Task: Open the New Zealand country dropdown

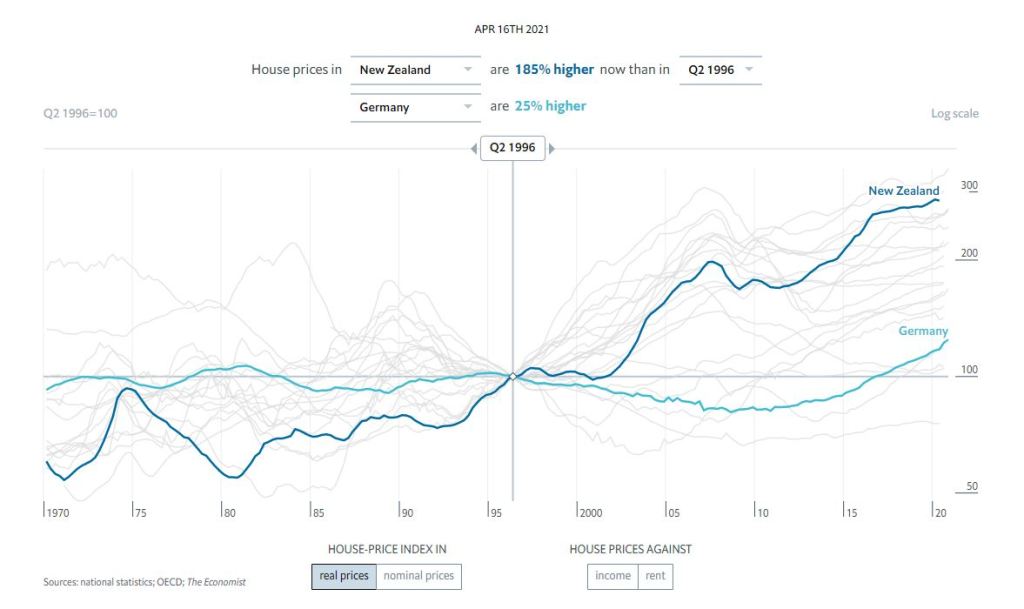Action: pos(416,70)
